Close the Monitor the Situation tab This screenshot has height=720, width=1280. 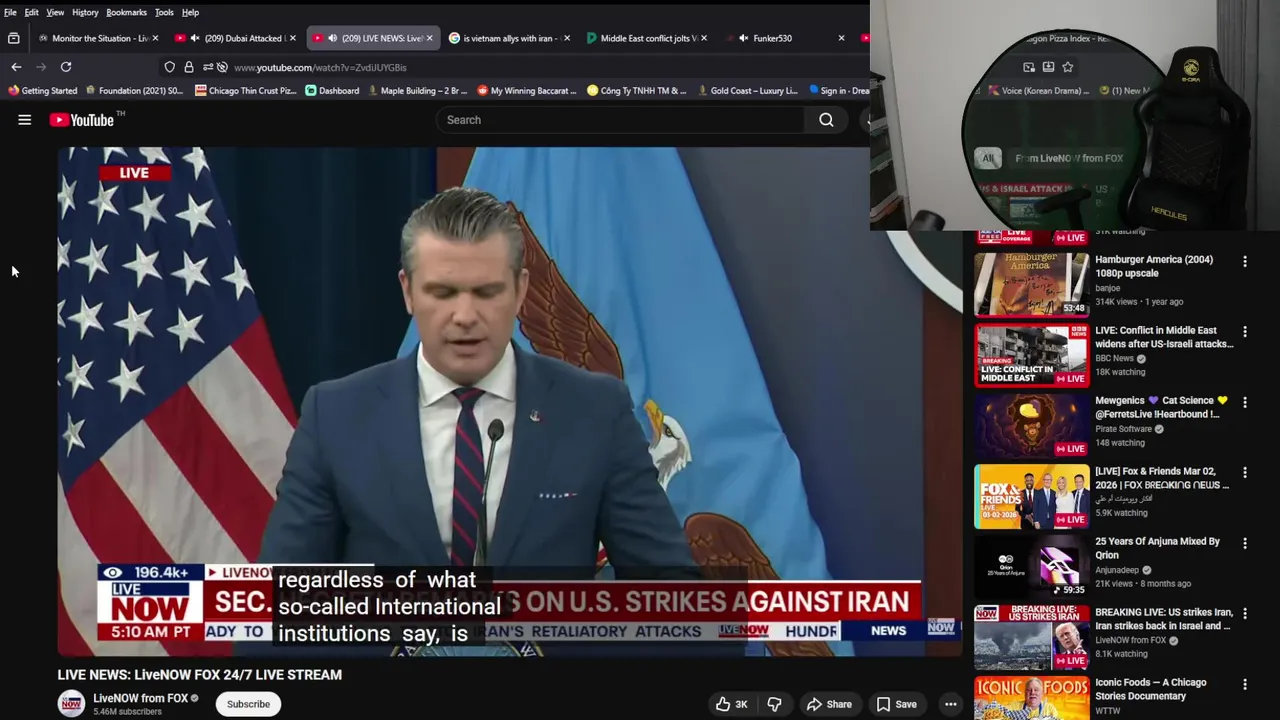click(x=155, y=38)
